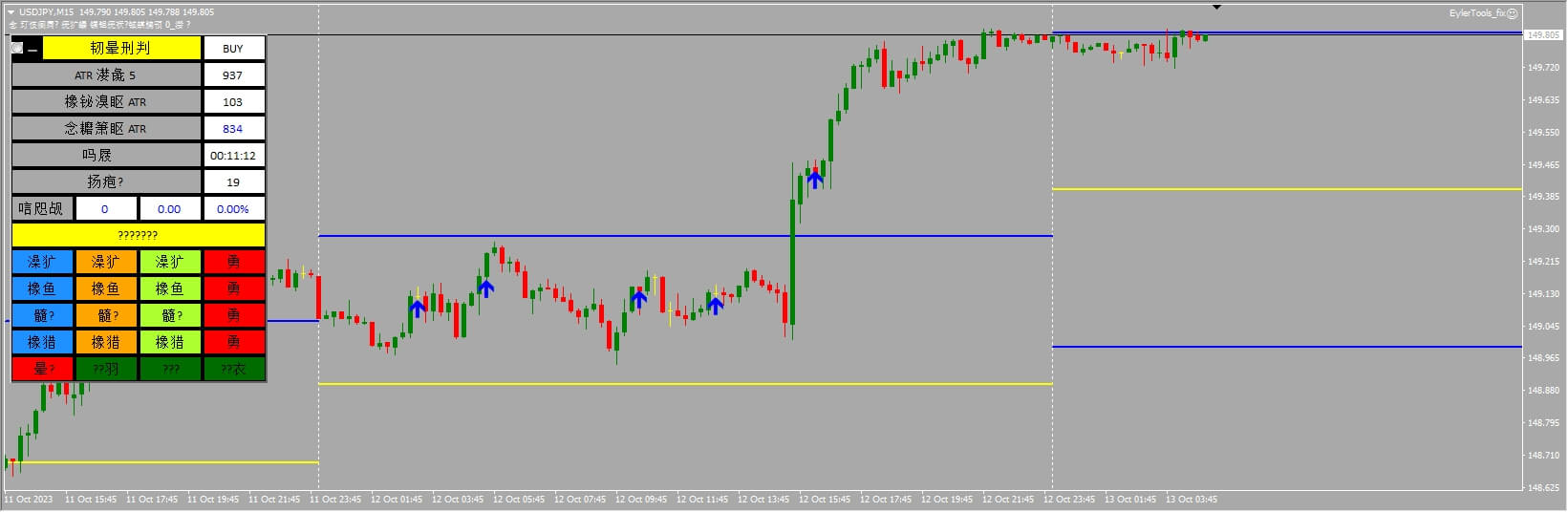Click the blue 834 value field

tap(233, 129)
